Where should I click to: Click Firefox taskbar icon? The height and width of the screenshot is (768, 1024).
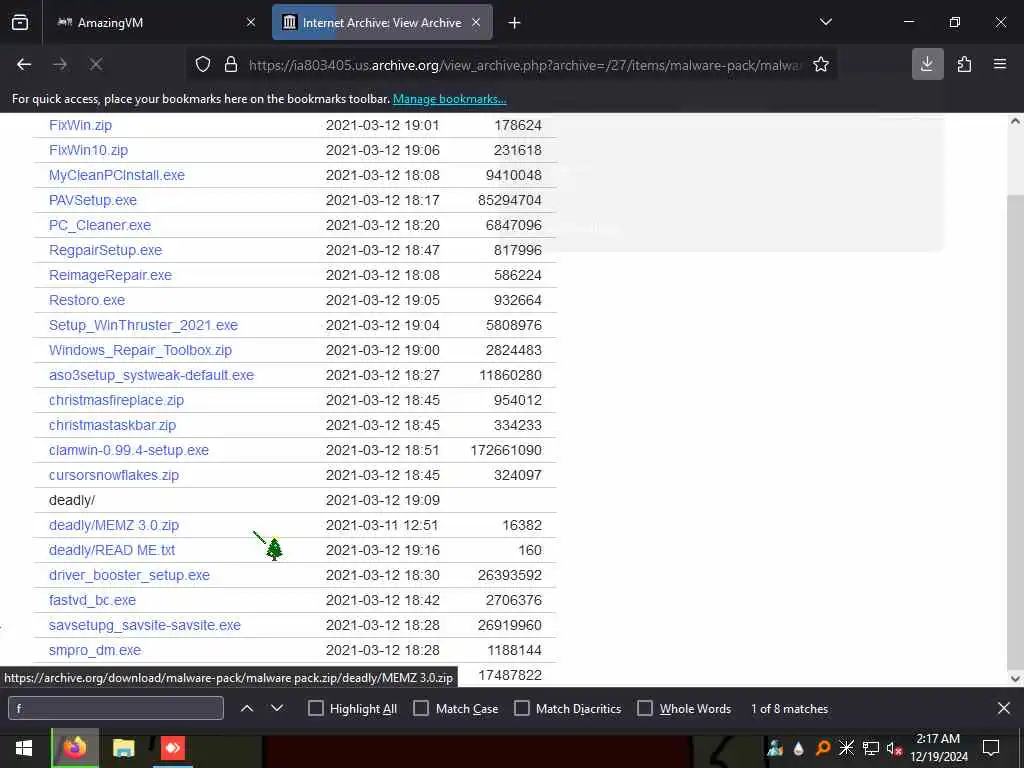coord(75,748)
